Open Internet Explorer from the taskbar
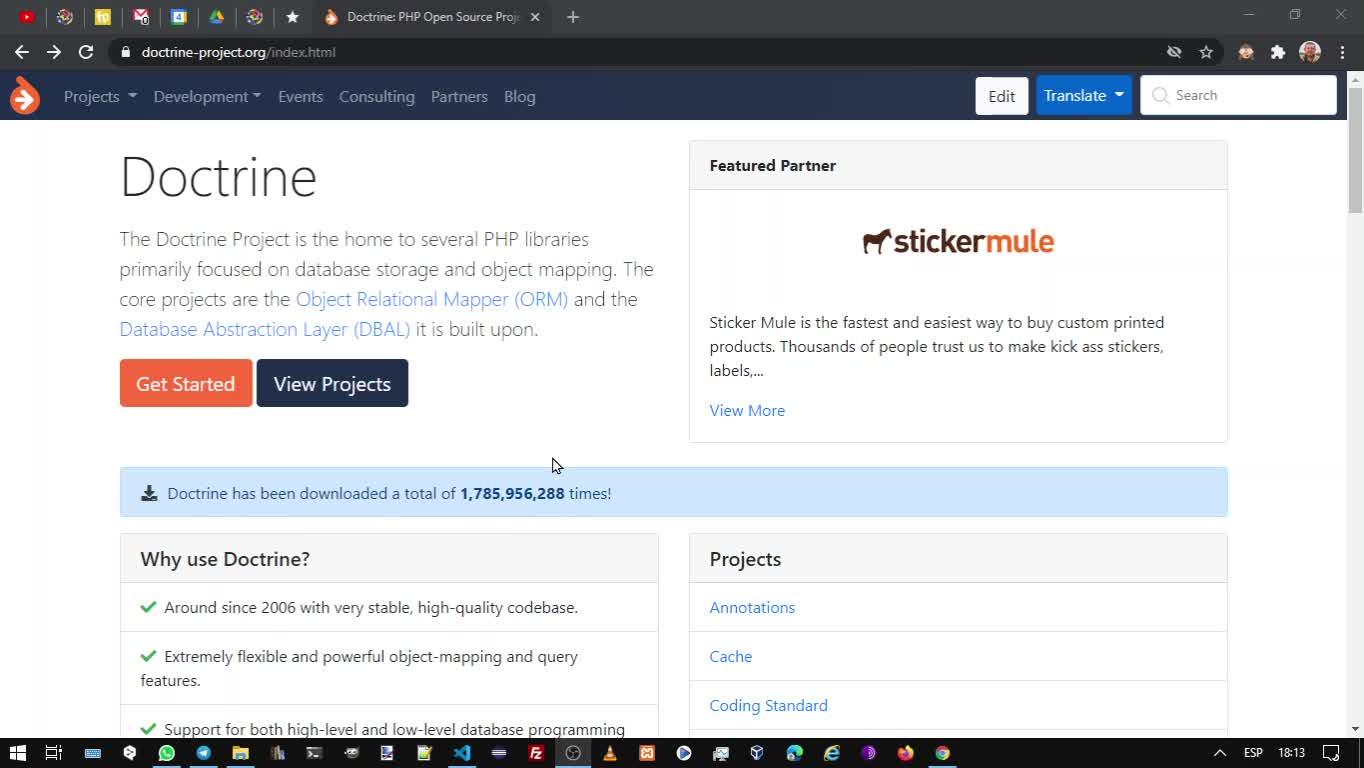Viewport: 1364px width, 768px height. (x=831, y=753)
